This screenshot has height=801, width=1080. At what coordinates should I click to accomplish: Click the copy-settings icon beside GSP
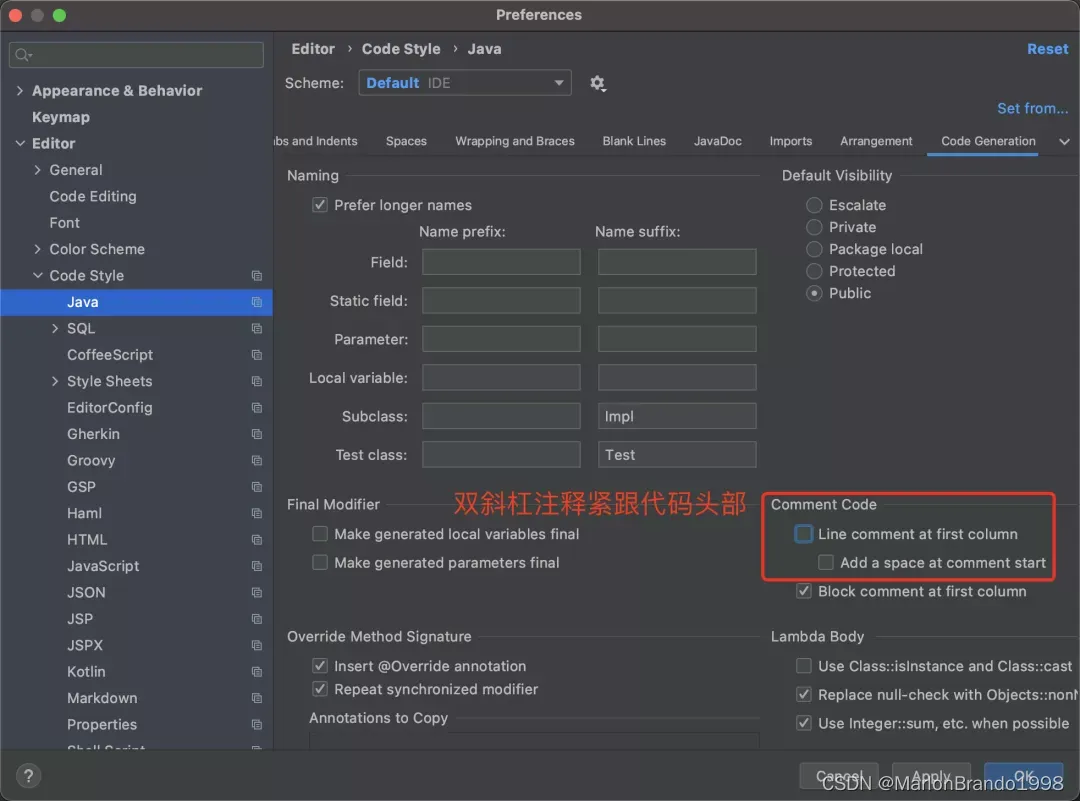pos(257,487)
